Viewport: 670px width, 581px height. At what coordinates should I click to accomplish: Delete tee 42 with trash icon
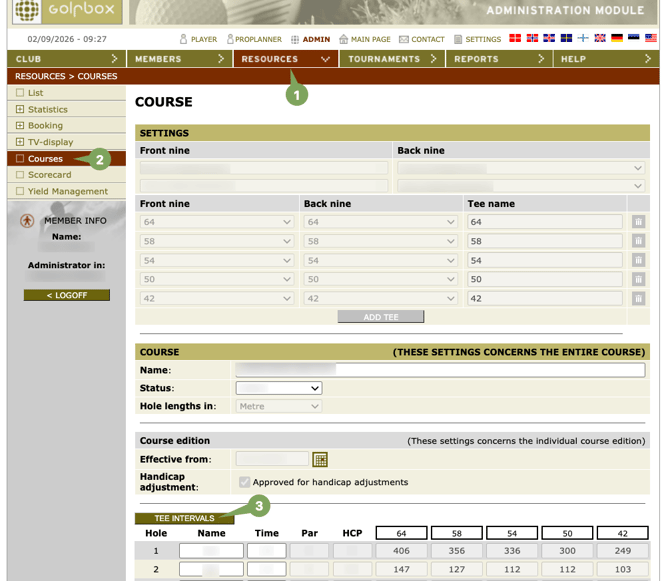638,299
